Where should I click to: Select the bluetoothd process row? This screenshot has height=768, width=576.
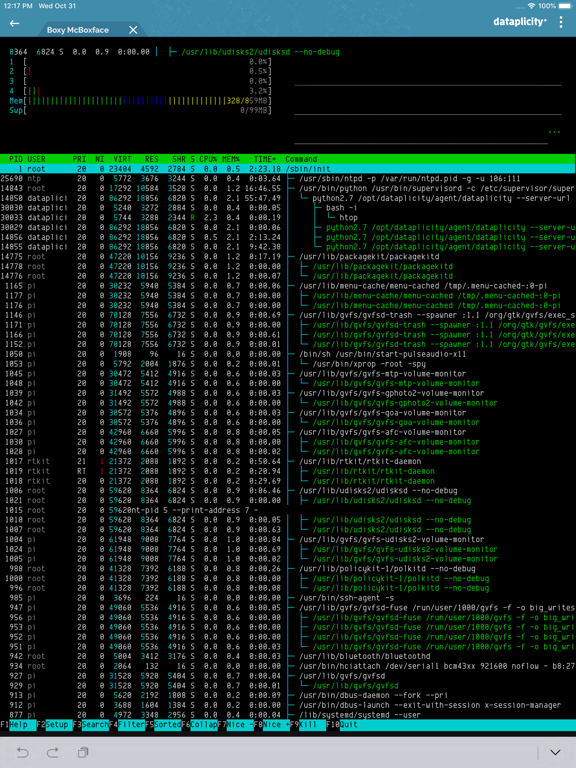coord(288,656)
